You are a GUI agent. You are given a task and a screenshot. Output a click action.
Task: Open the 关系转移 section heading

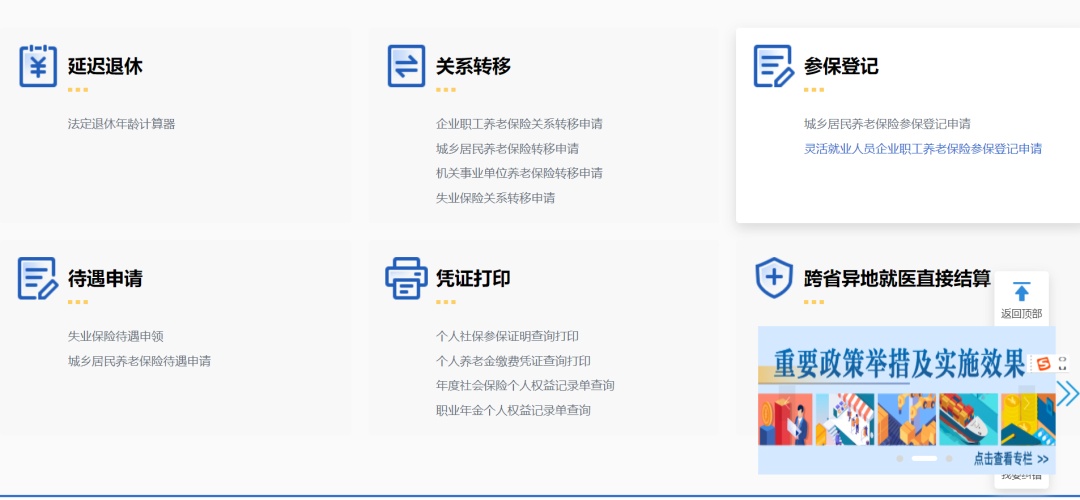pyautogui.click(x=473, y=67)
